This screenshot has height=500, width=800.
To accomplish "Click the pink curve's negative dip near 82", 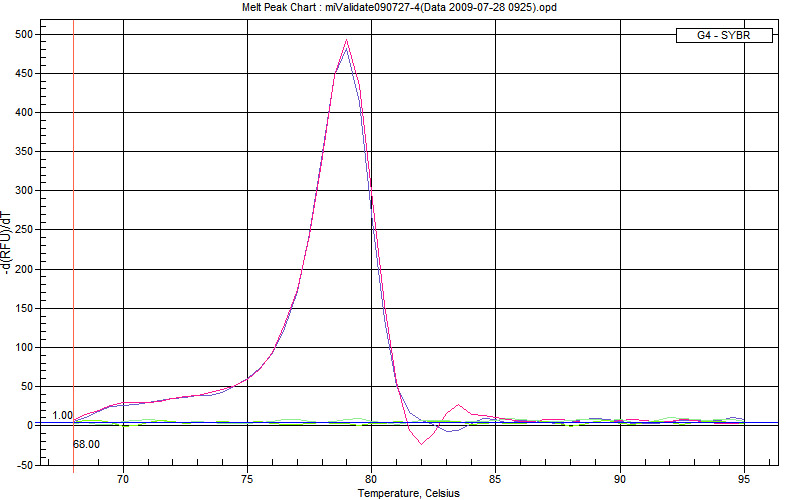I will pos(421,443).
